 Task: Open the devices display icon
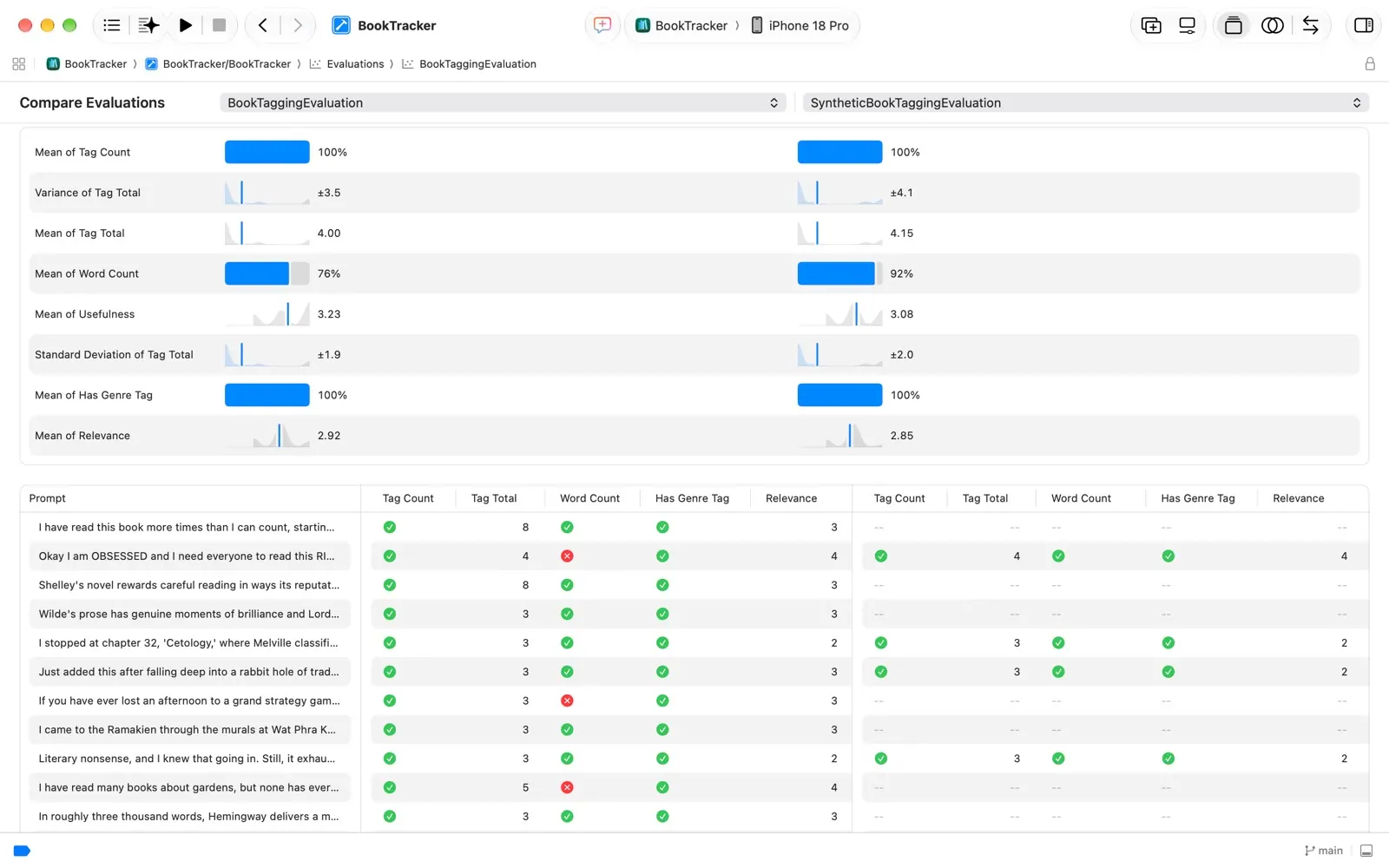click(1187, 25)
